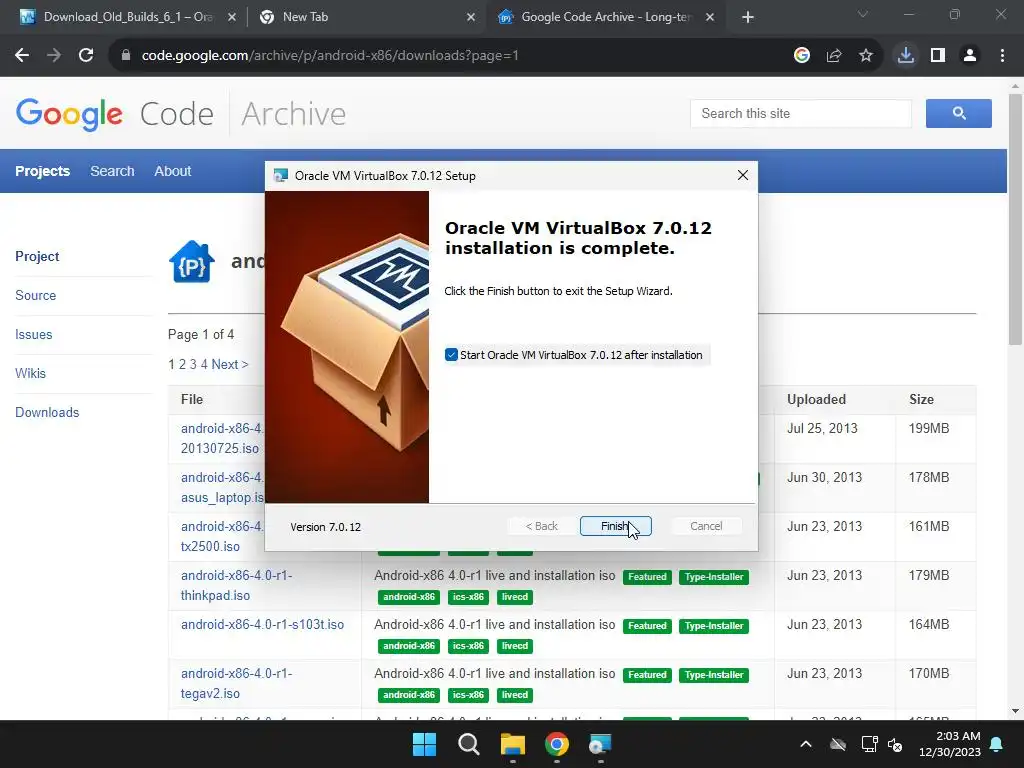Open the Google account icon in toolbar
Screen dimensions: 1024x768
802,56
